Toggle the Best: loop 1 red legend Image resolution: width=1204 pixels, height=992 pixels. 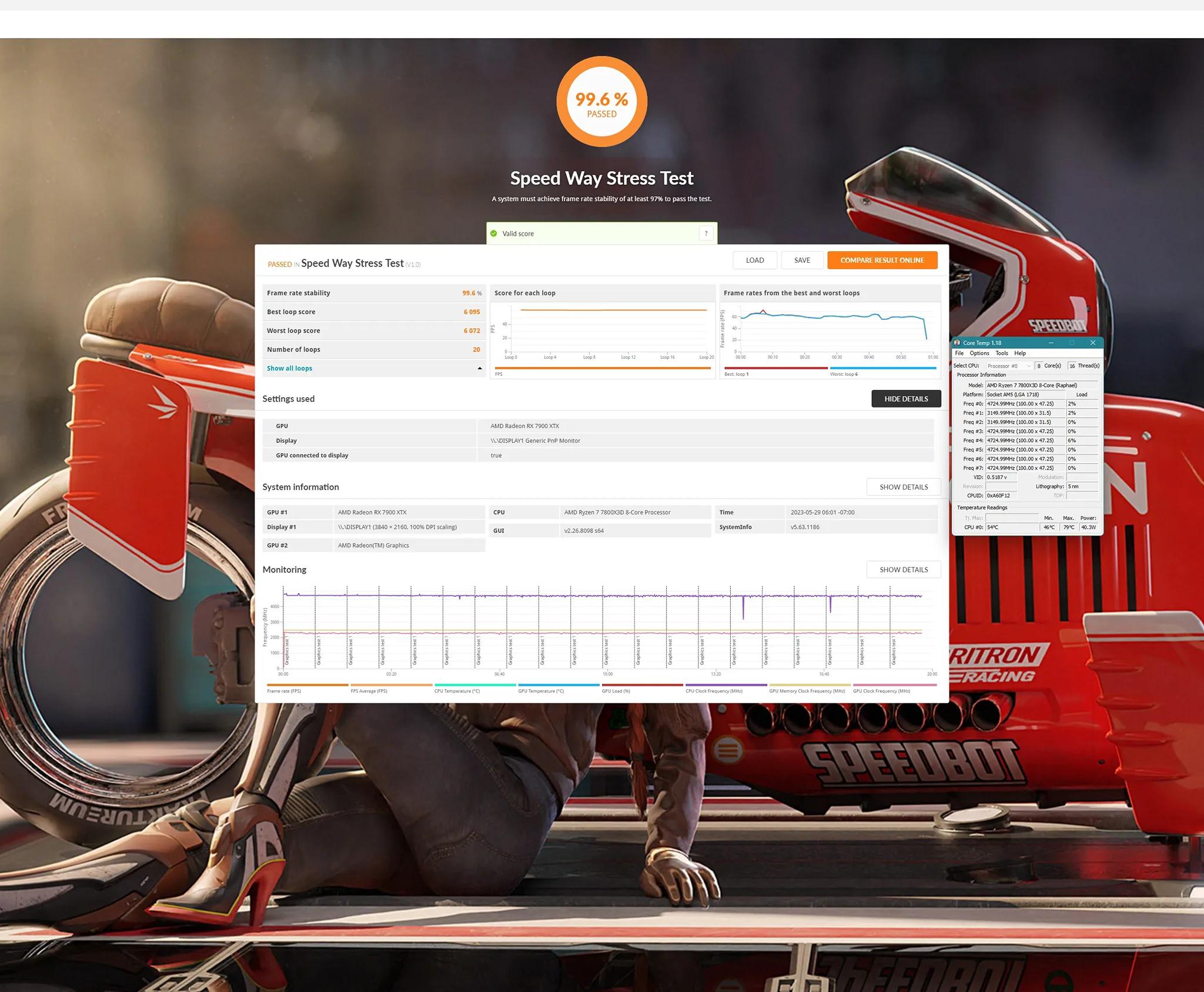pos(776,371)
